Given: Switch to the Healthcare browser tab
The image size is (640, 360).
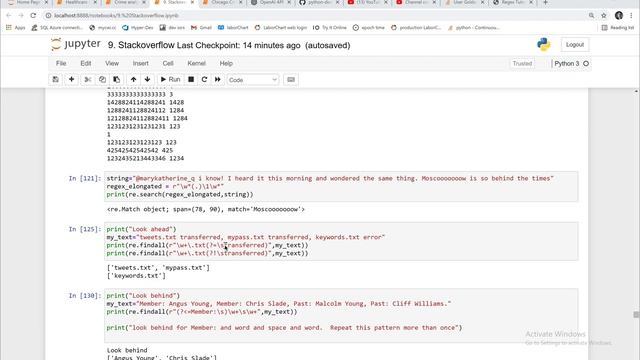Looking at the screenshot, I should click(x=77, y=2).
